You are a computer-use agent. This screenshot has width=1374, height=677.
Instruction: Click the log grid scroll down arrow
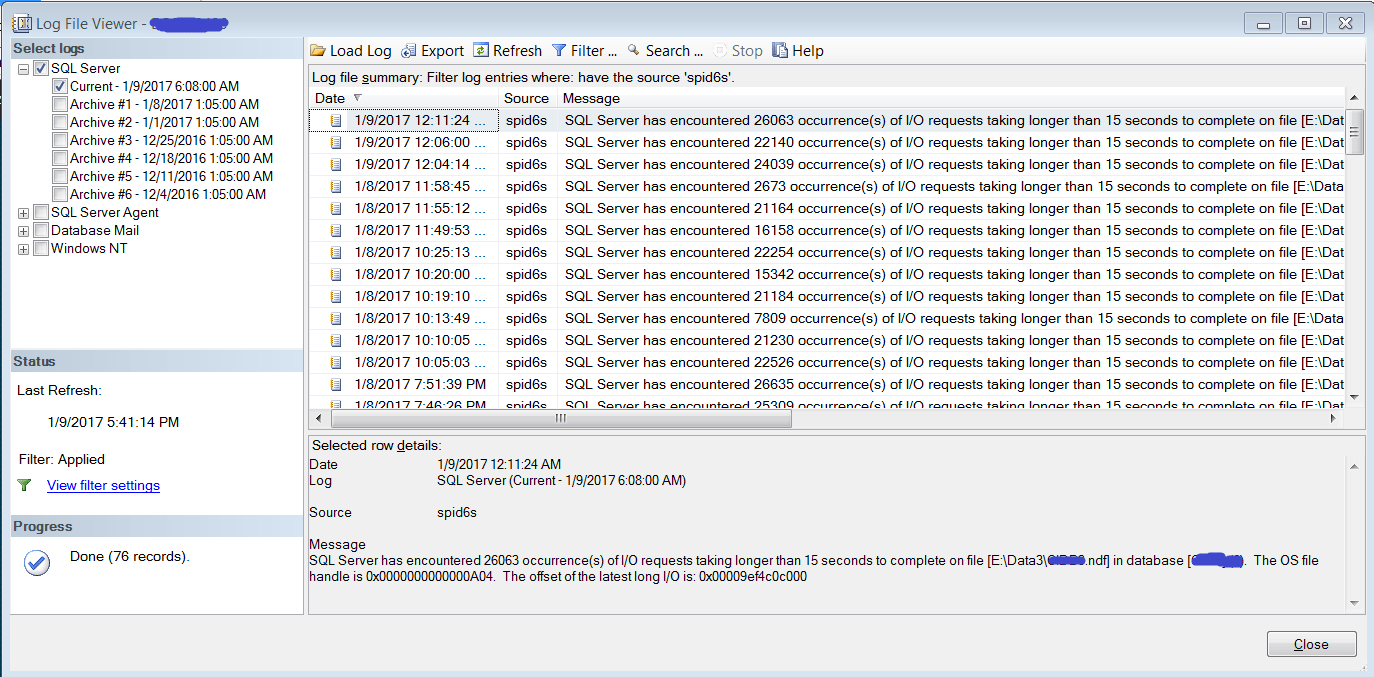(x=1355, y=397)
